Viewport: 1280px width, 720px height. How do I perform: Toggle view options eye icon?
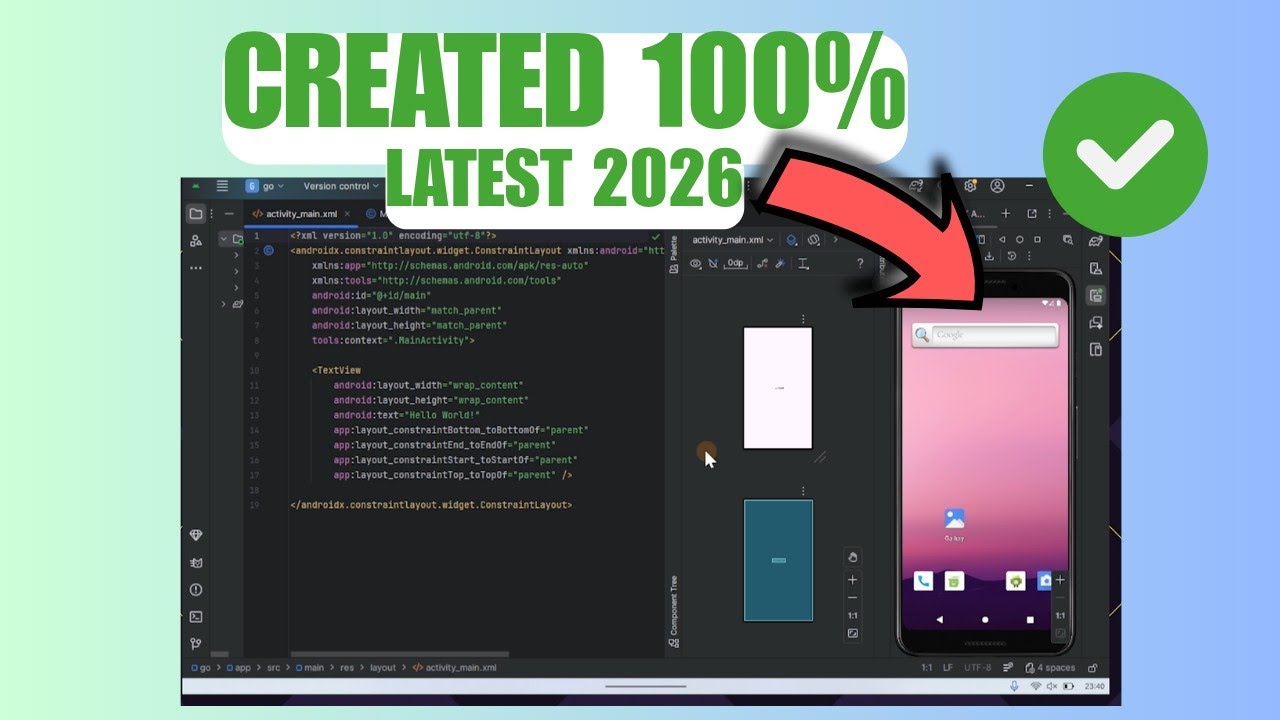(696, 264)
